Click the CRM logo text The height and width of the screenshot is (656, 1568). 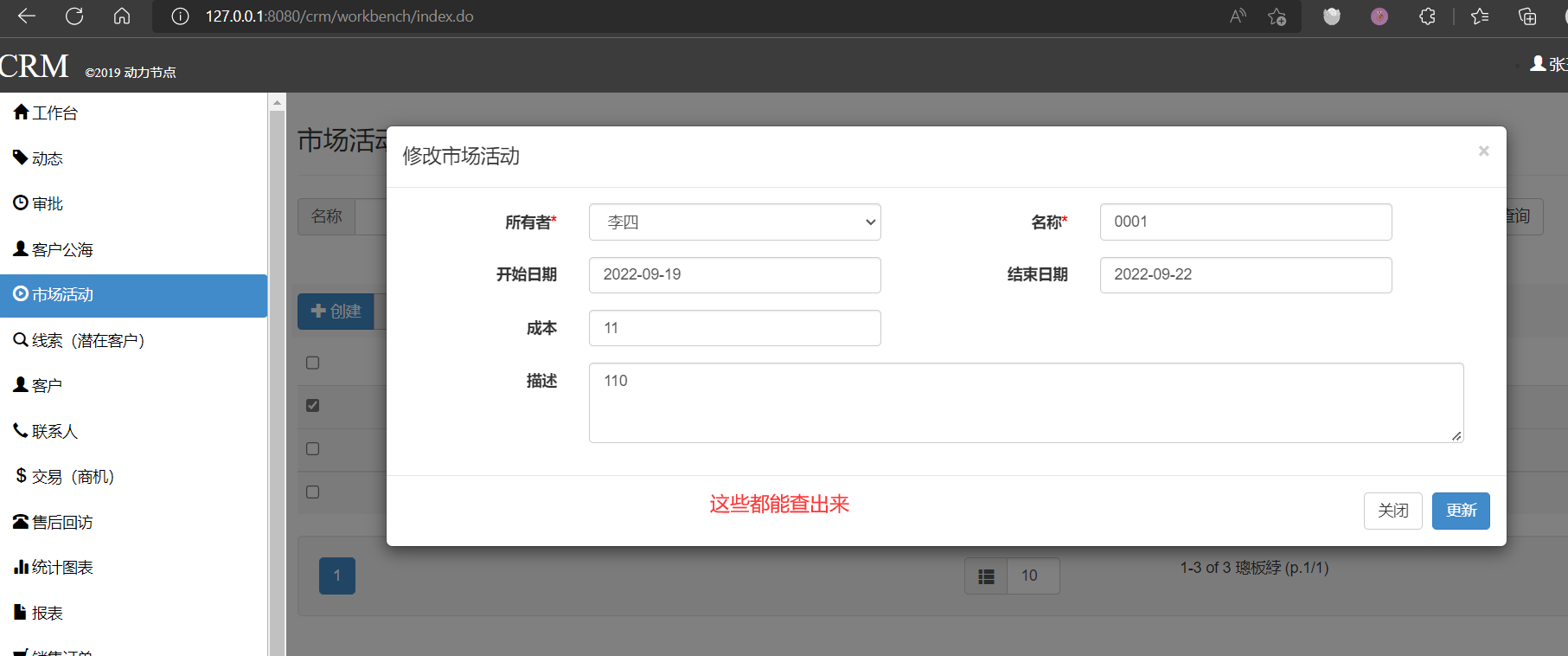pyautogui.click(x=34, y=66)
